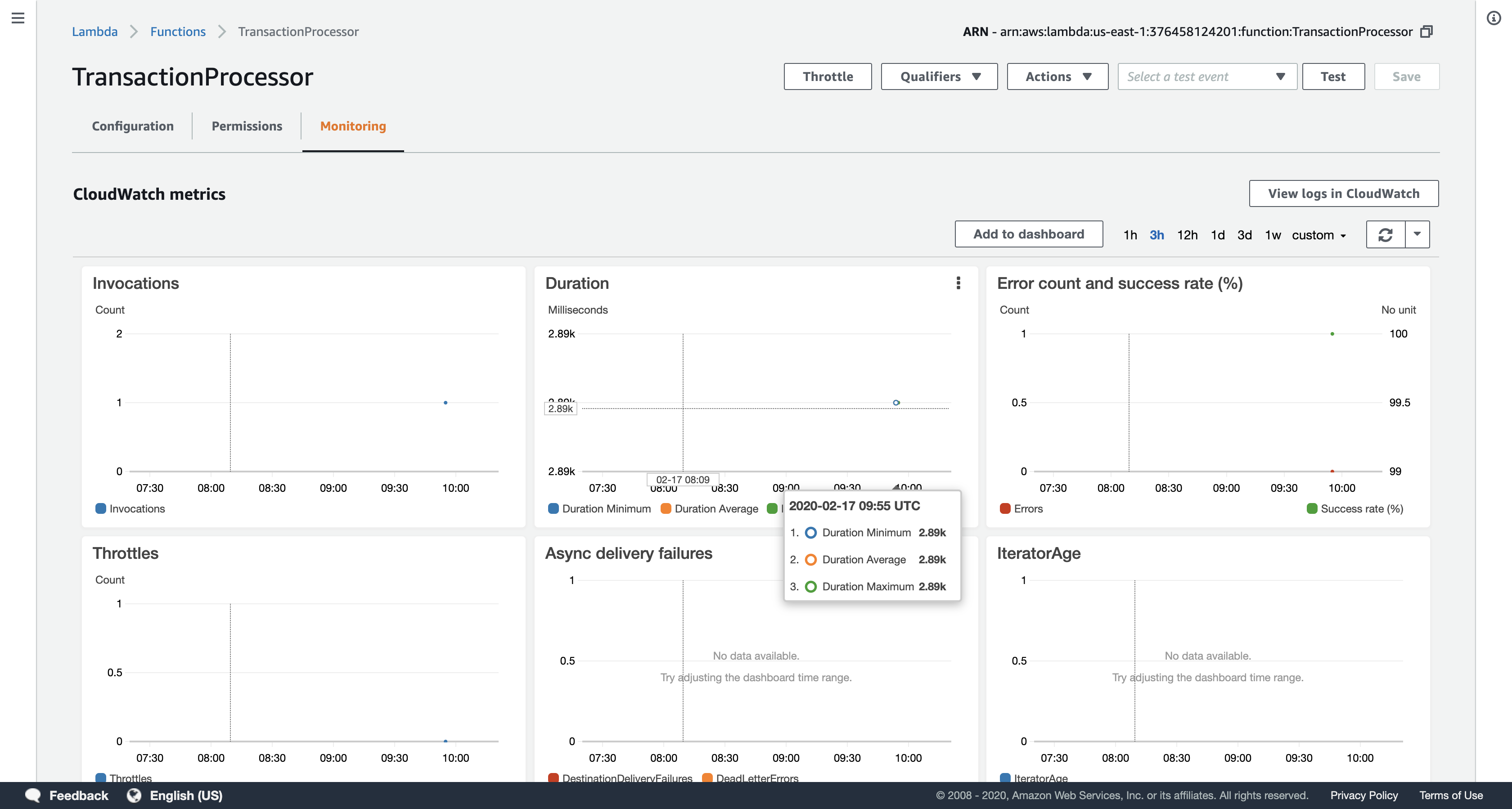The width and height of the screenshot is (1512, 809).
Task: Refresh the CloudWatch metrics
Action: [1385, 235]
